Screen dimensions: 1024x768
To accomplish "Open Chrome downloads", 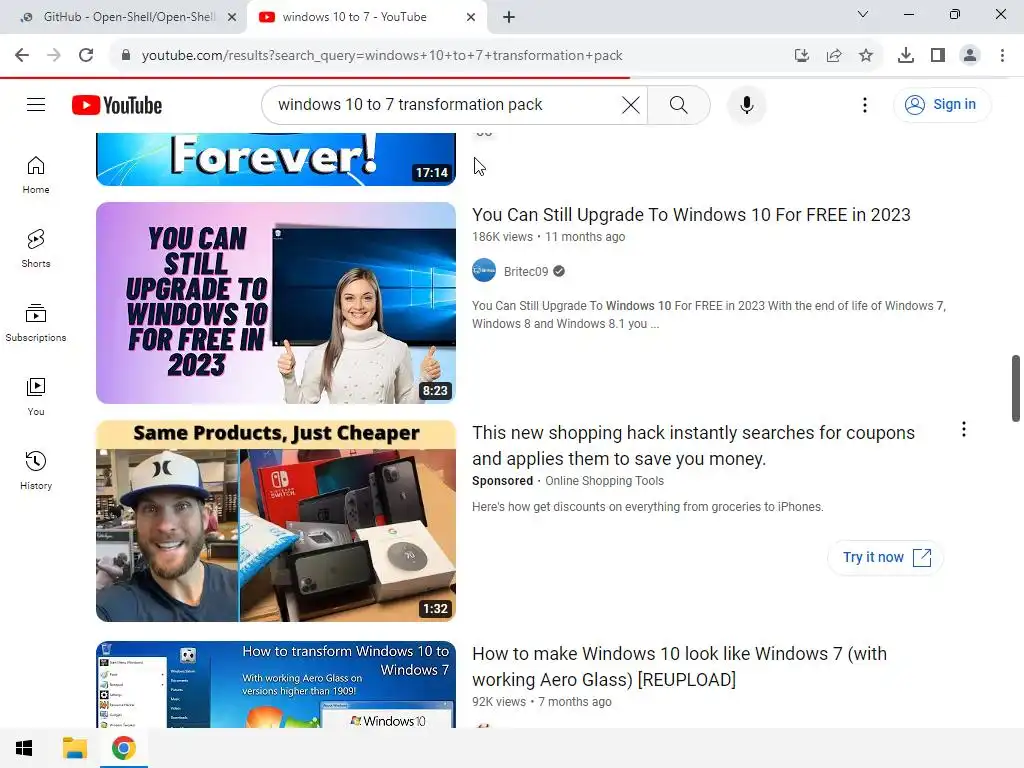I will 906,56.
